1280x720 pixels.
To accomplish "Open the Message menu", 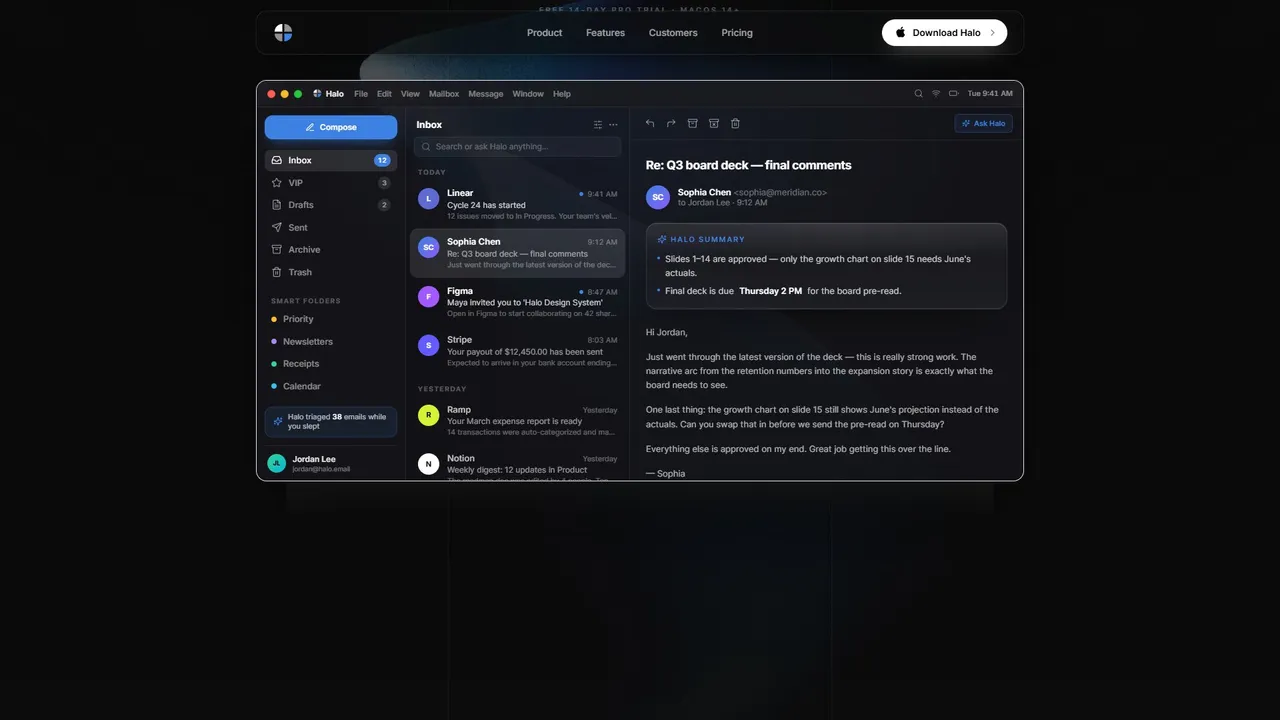I will click(486, 94).
